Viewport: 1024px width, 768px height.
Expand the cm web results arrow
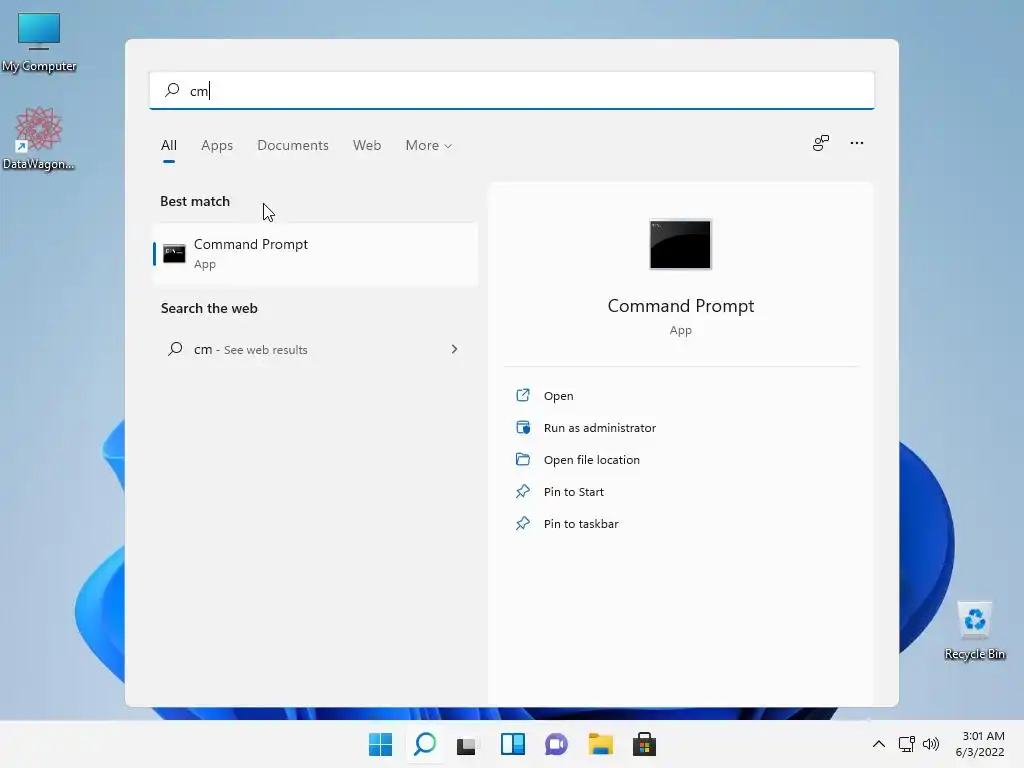click(455, 349)
